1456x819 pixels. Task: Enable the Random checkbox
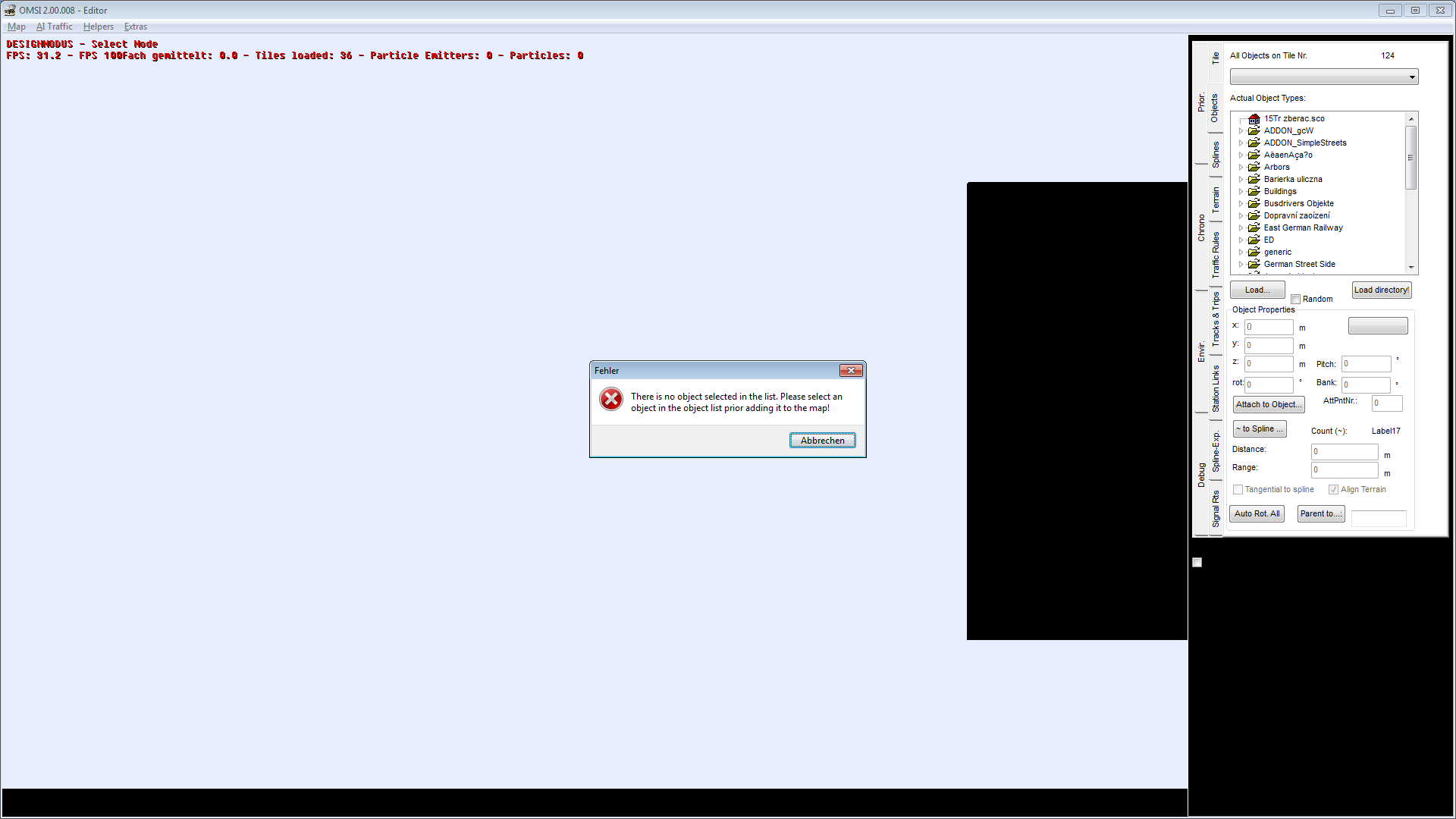click(x=1296, y=300)
